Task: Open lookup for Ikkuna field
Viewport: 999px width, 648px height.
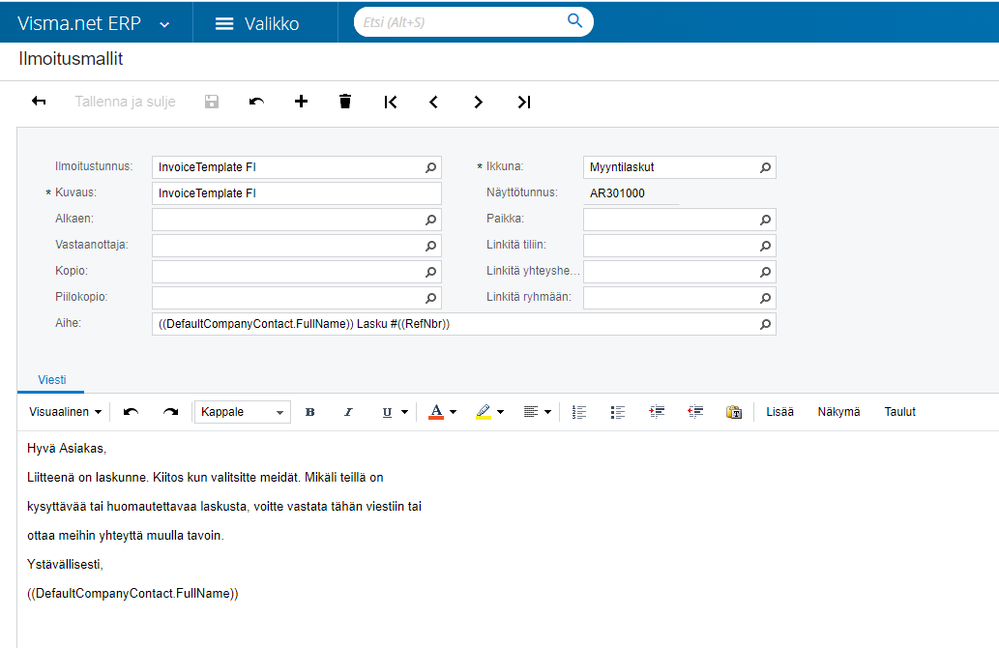Action: tap(766, 168)
